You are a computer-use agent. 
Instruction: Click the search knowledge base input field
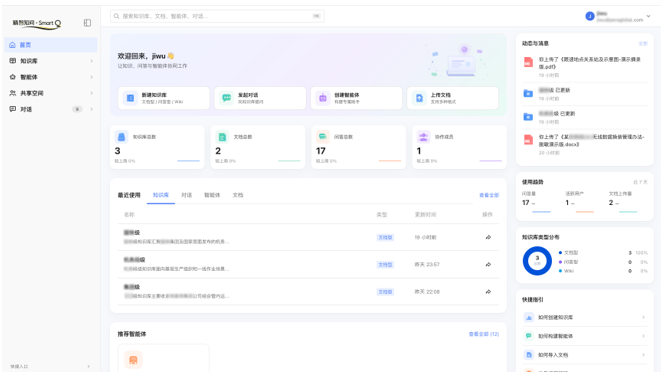coord(217,16)
